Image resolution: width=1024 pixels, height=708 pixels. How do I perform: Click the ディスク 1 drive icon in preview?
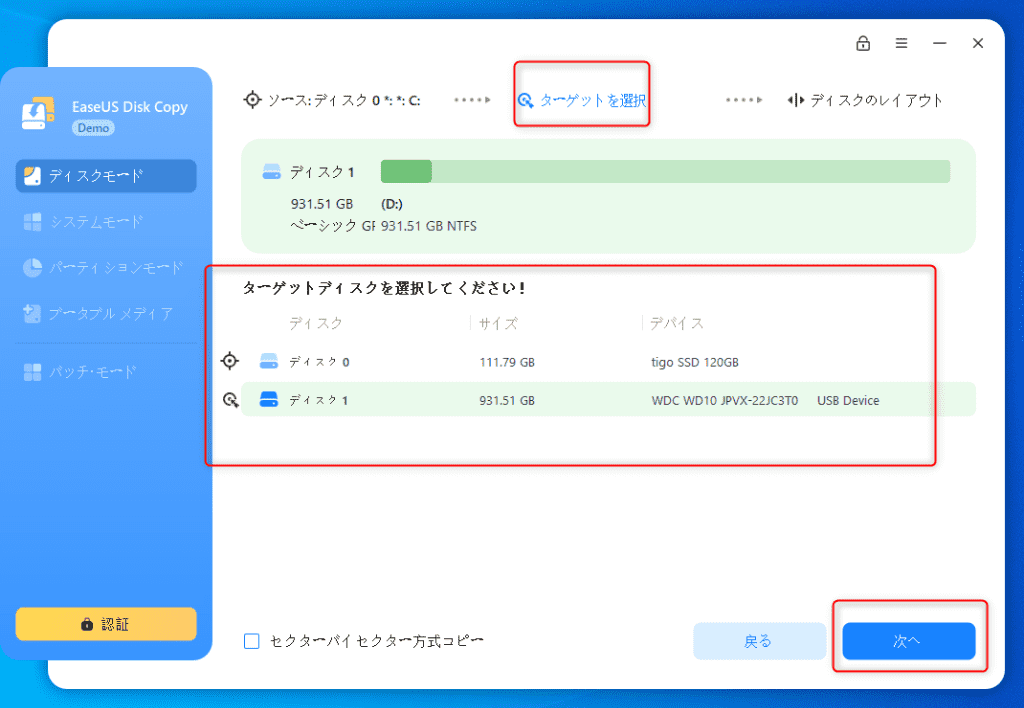[x=271, y=172]
